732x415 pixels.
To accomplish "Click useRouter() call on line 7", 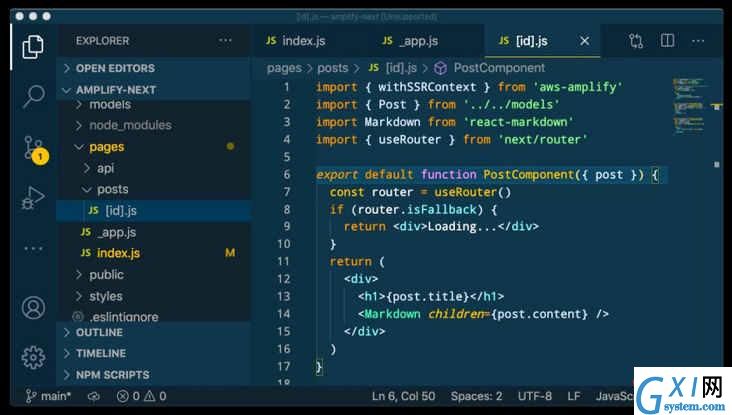I will 472,192.
